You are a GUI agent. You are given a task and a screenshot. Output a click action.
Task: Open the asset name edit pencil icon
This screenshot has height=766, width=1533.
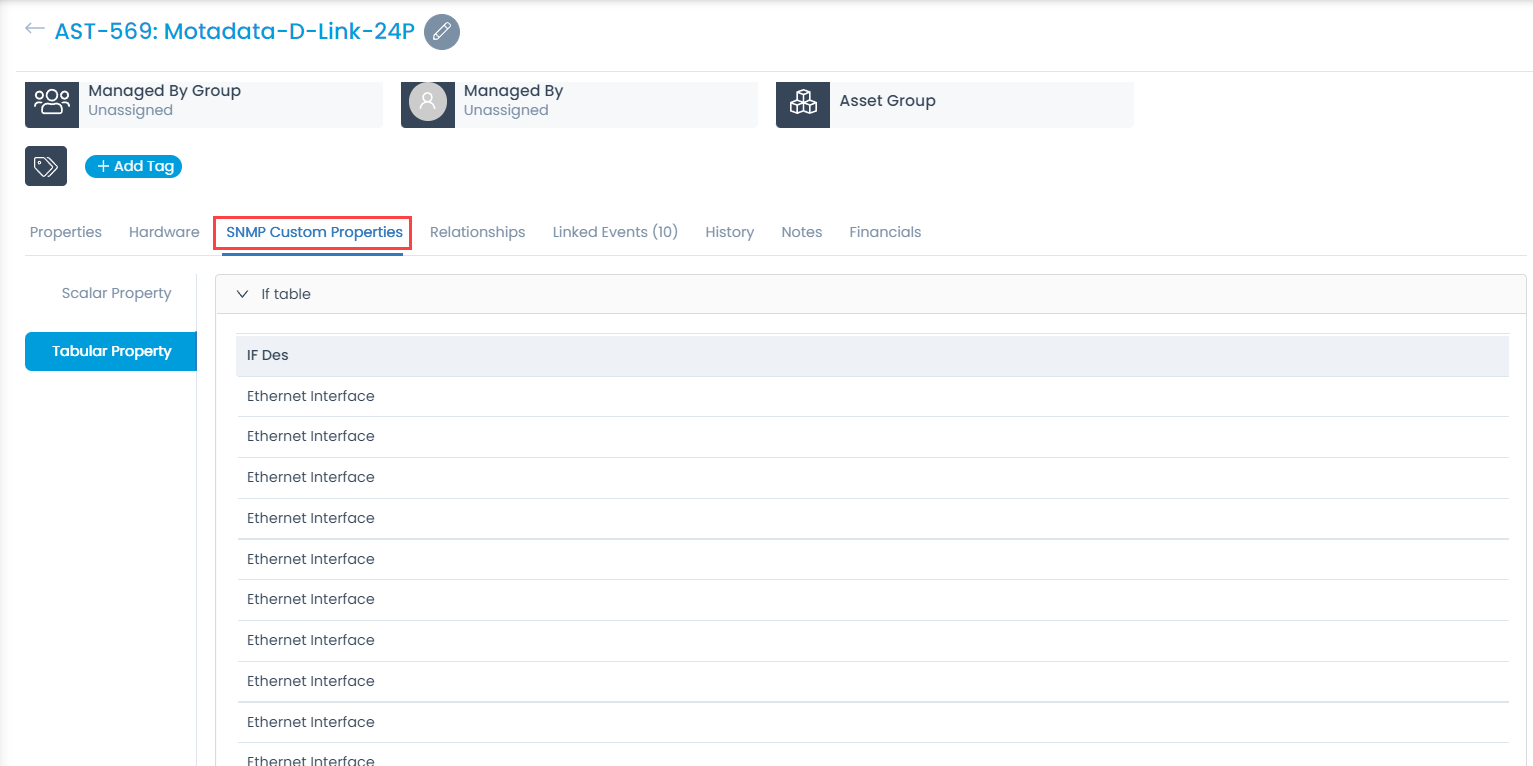[441, 31]
